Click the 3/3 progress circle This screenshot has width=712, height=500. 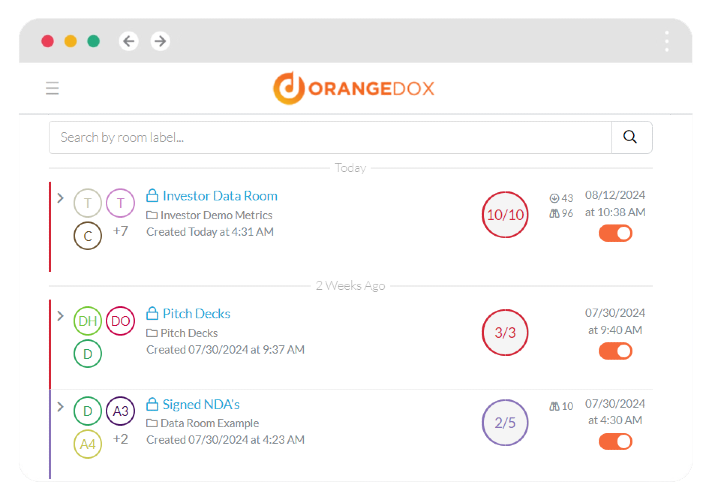click(x=505, y=332)
